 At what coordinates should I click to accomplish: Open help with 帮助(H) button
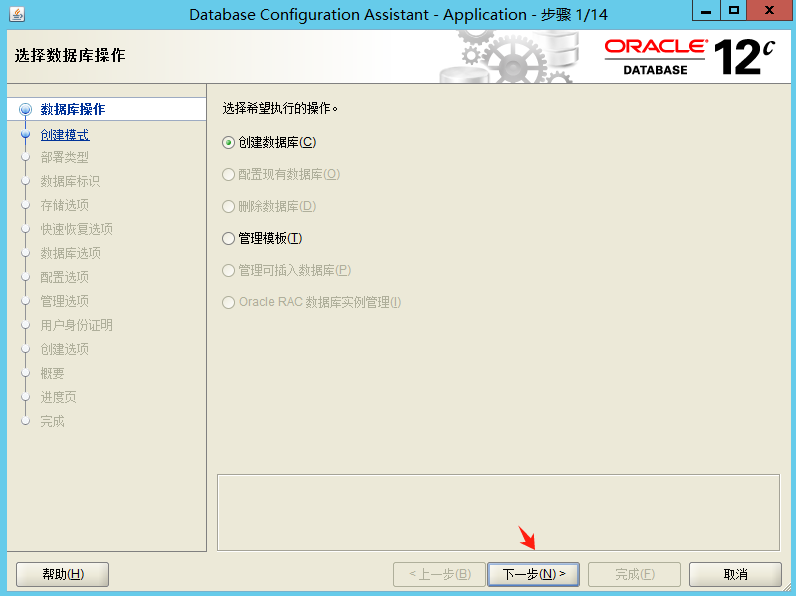pyautogui.click(x=62, y=574)
